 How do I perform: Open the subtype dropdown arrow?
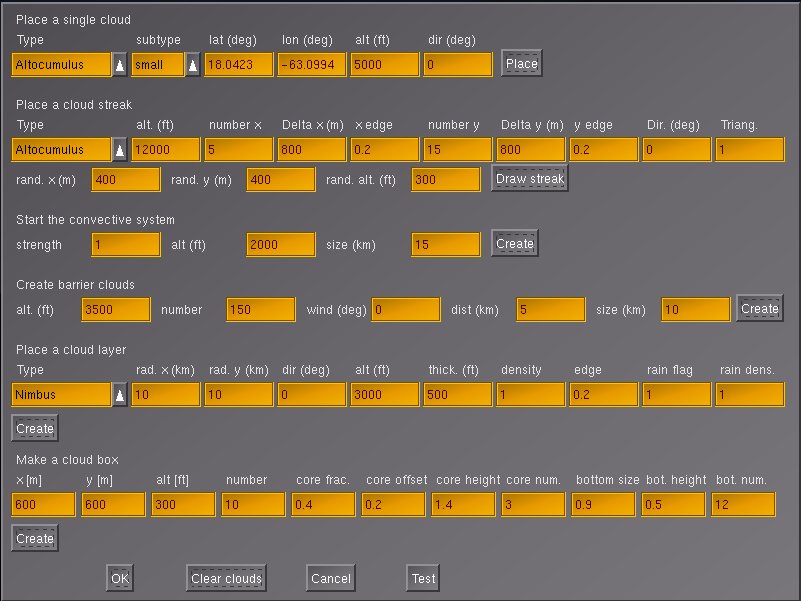coord(193,64)
